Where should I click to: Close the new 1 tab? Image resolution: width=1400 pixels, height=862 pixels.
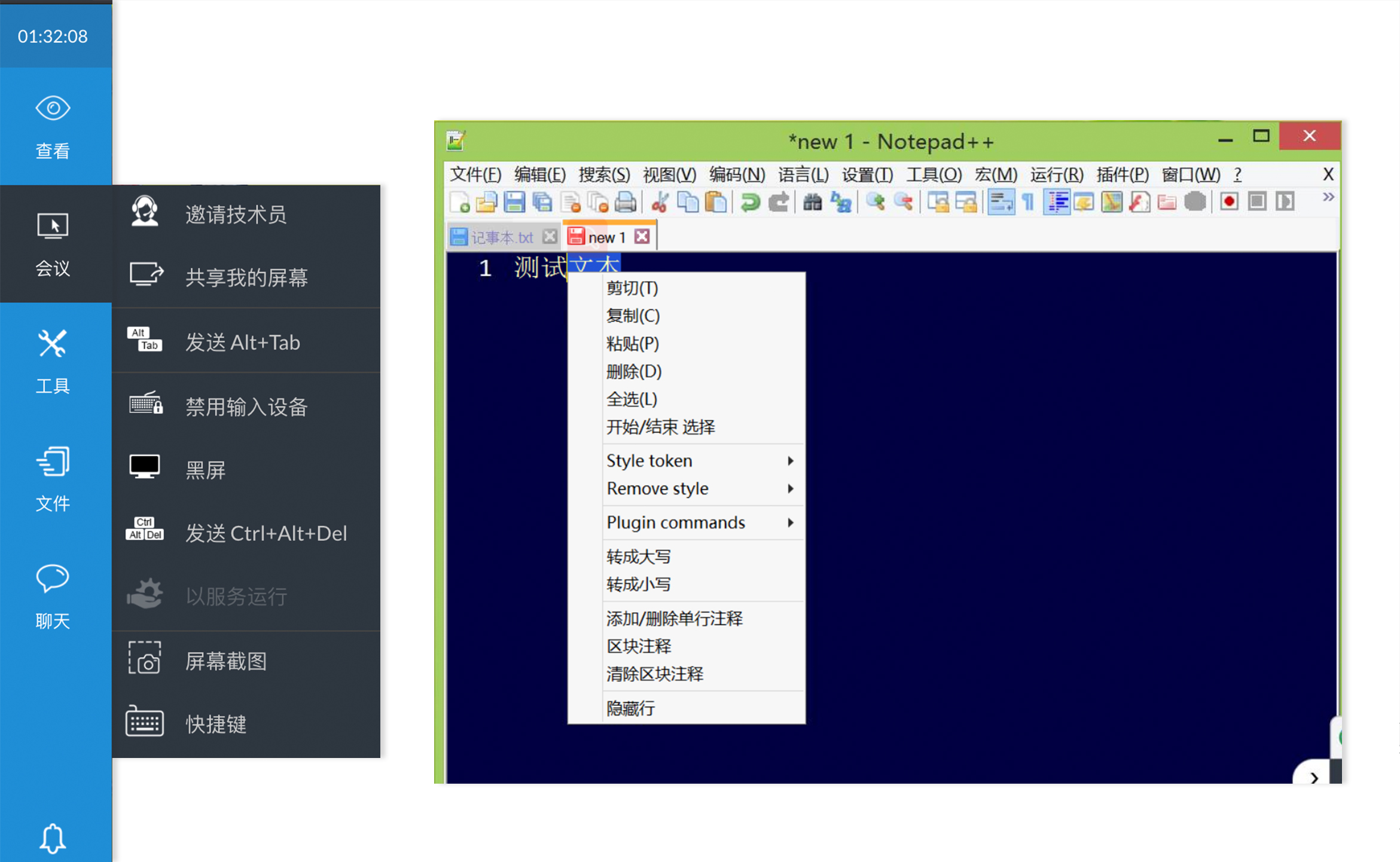coord(642,237)
